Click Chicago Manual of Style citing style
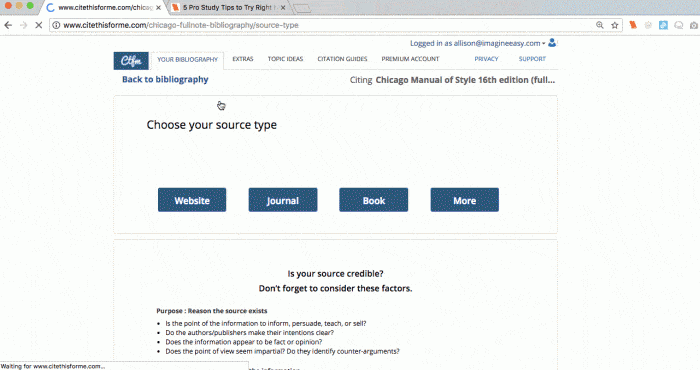This screenshot has height=370, width=700. (465, 80)
